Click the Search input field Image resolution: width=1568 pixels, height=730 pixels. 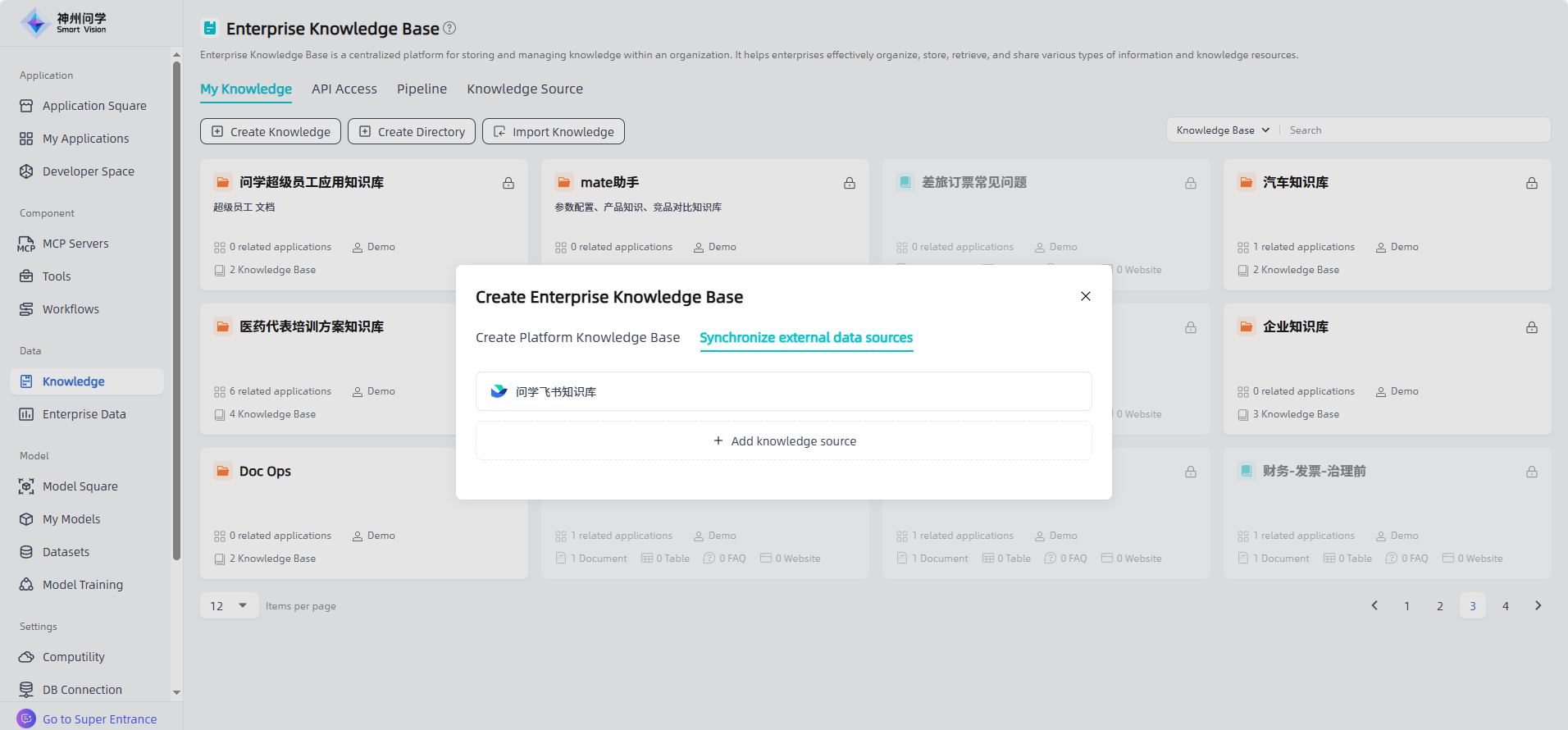click(1415, 130)
